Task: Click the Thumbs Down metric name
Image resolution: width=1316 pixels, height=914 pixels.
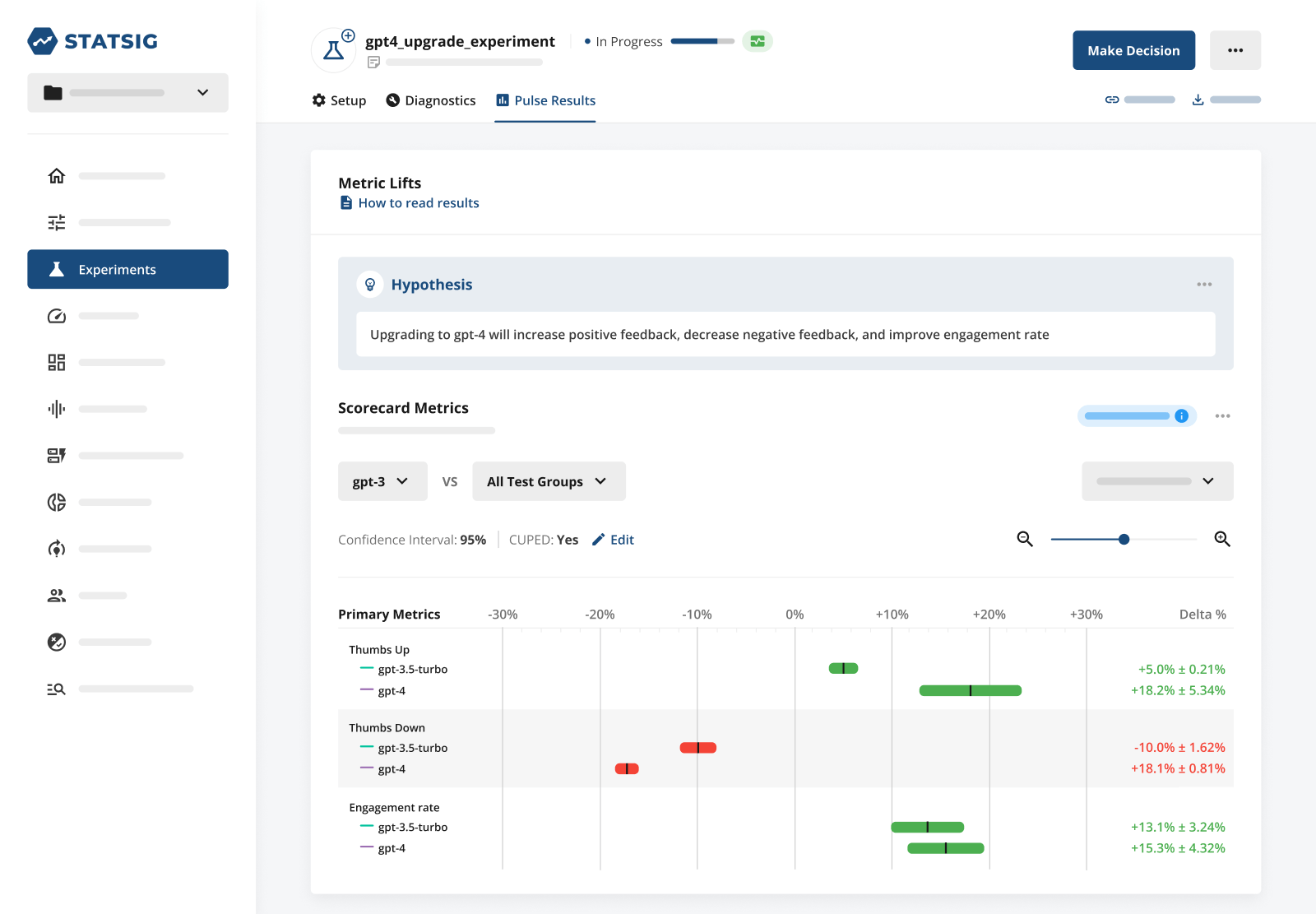Action: click(387, 728)
